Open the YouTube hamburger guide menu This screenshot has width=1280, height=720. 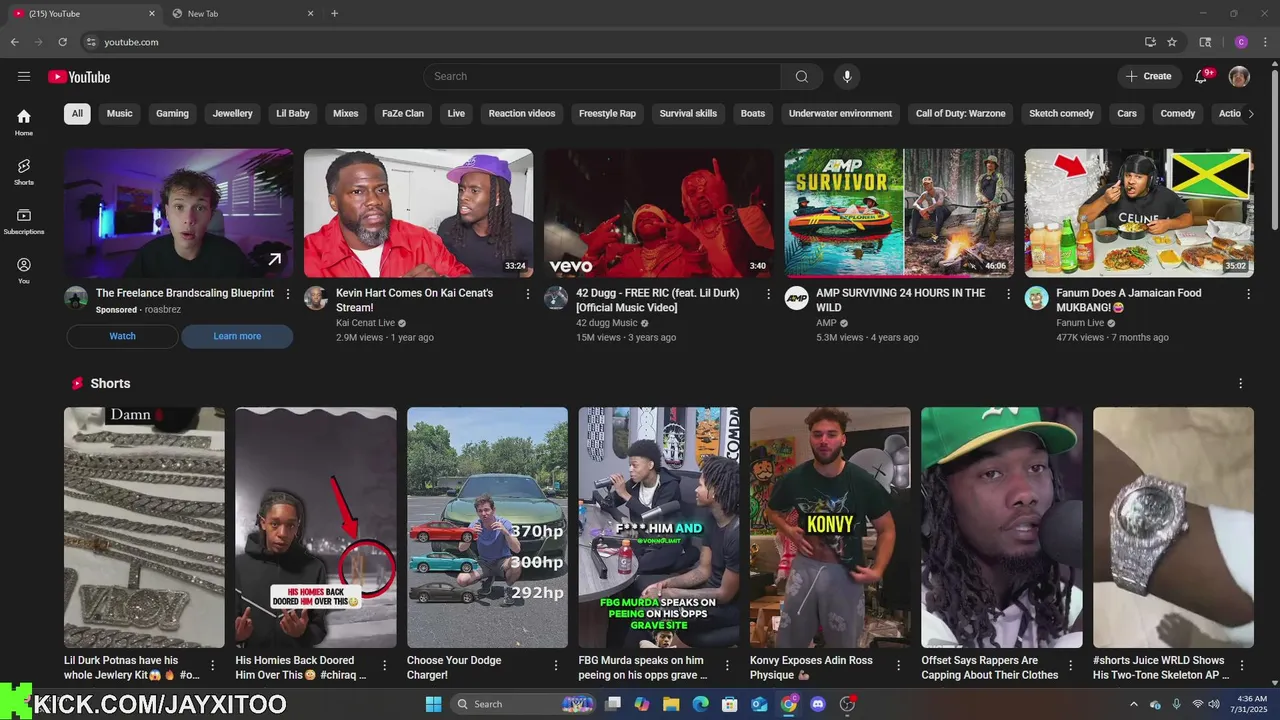(24, 76)
